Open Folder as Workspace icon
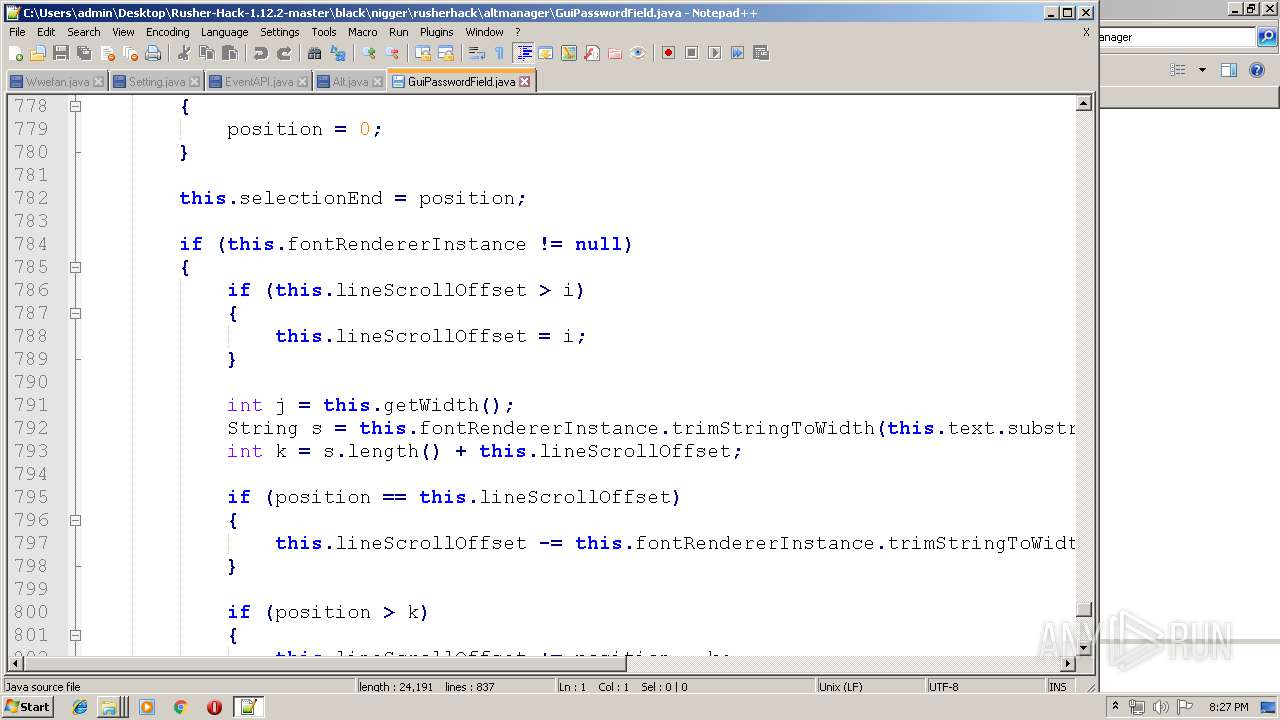Image resolution: width=1280 pixels, height=720 pixels. (x=614, y=53)
